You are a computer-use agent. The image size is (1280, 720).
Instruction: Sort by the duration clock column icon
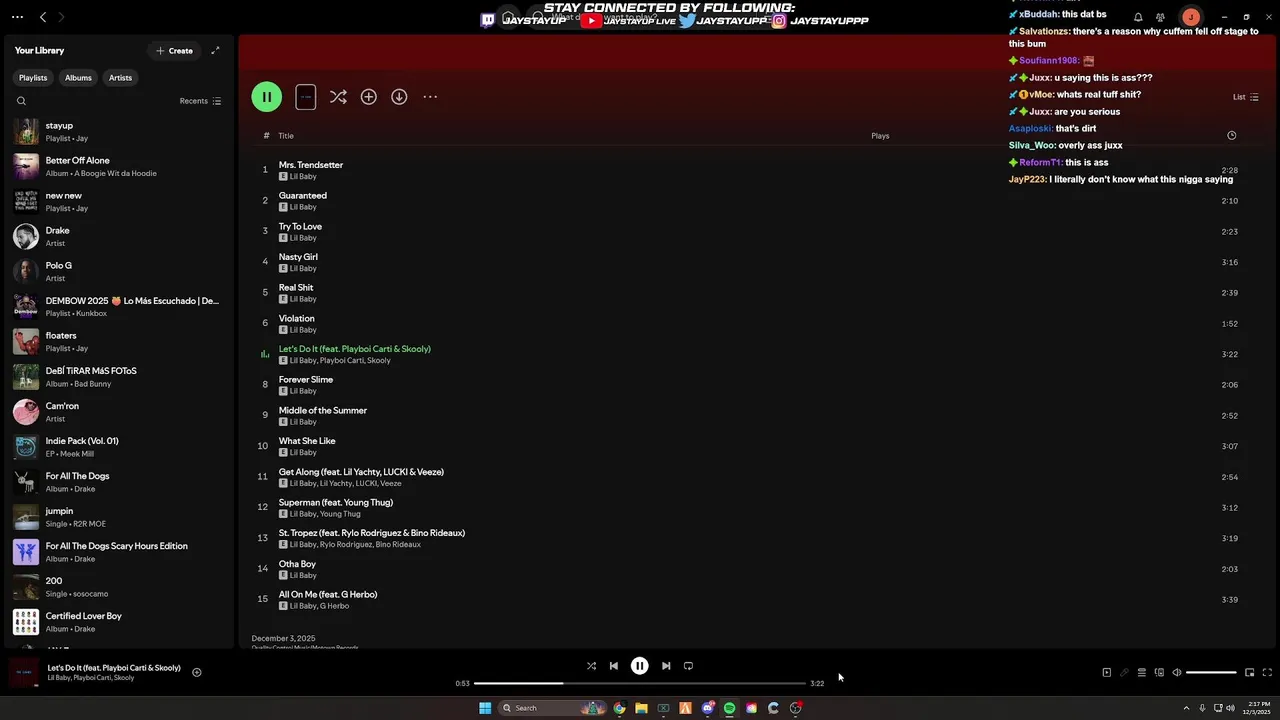coord(1231,135)
